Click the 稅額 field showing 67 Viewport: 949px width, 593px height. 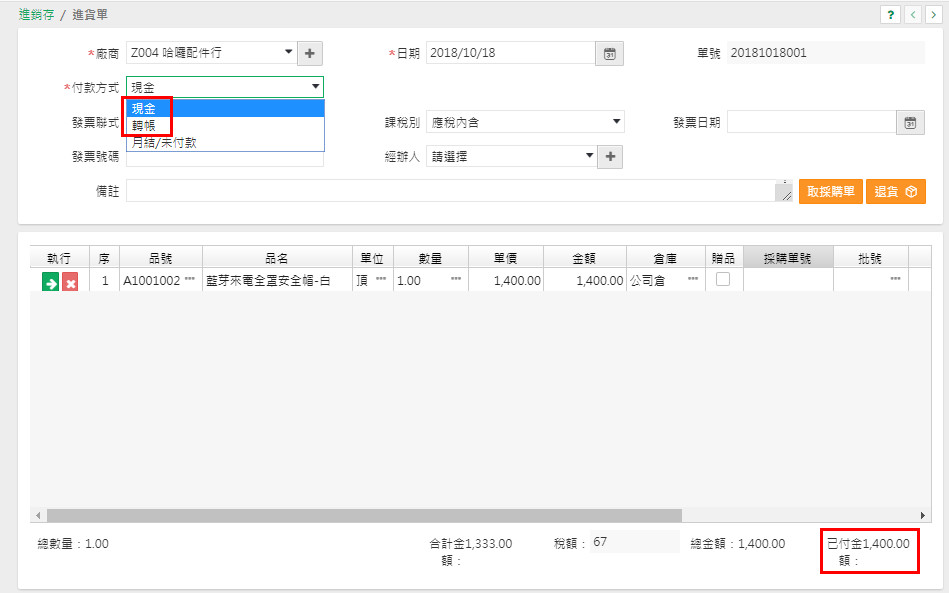635,542
